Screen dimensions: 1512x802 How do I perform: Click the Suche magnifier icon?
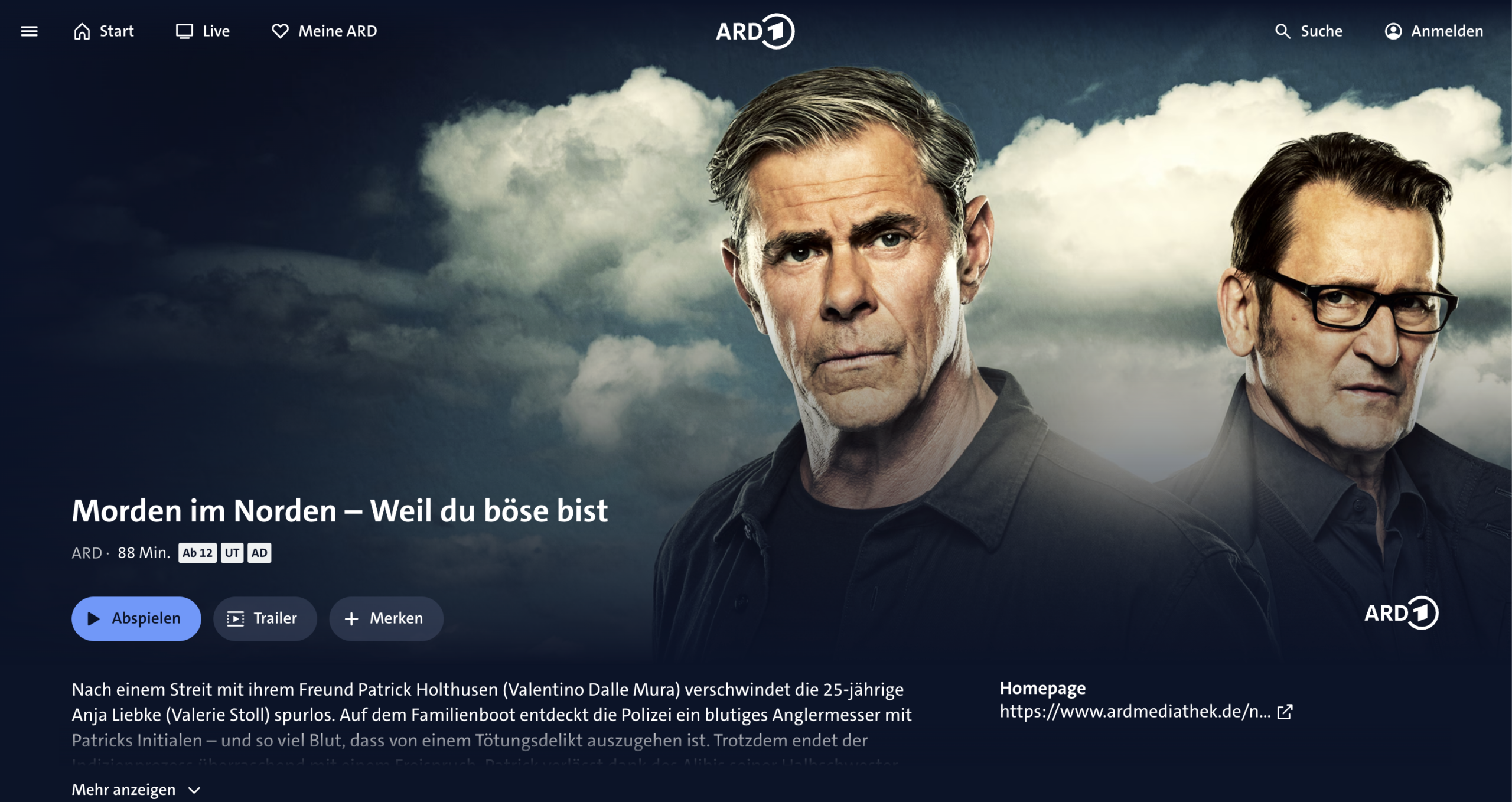pyautogui.click(x=1282, y=31)
